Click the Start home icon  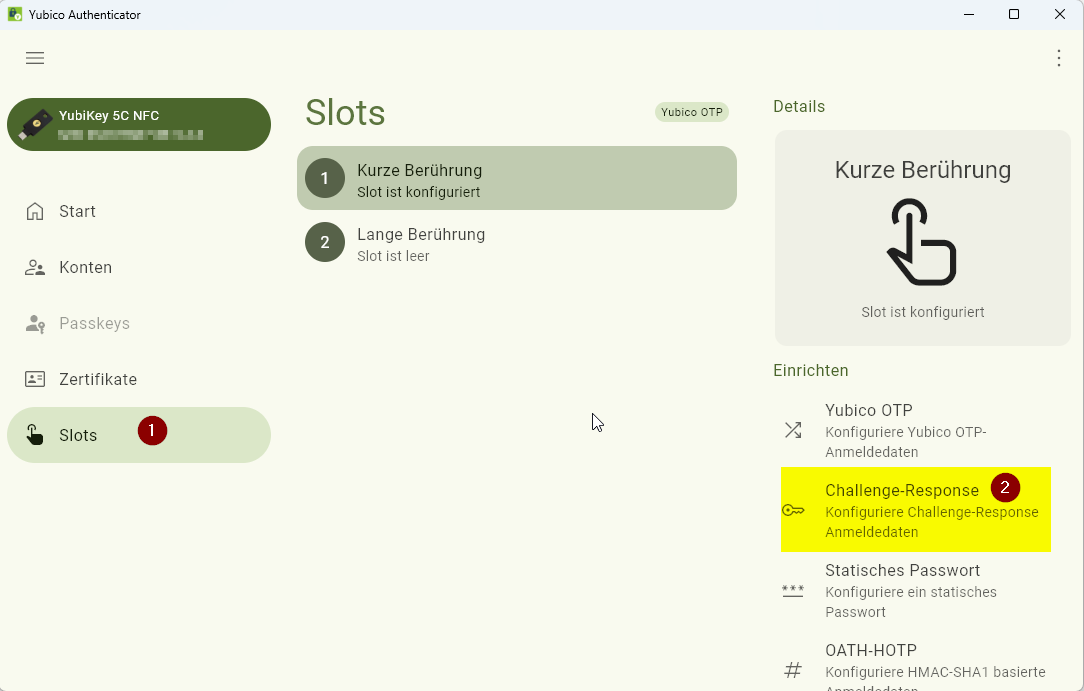click(x=35, y=211)
